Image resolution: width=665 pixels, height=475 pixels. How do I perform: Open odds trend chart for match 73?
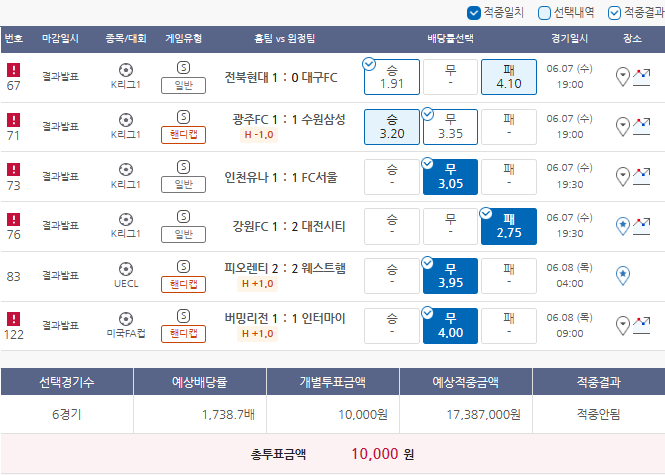click(x=641, y=177)
